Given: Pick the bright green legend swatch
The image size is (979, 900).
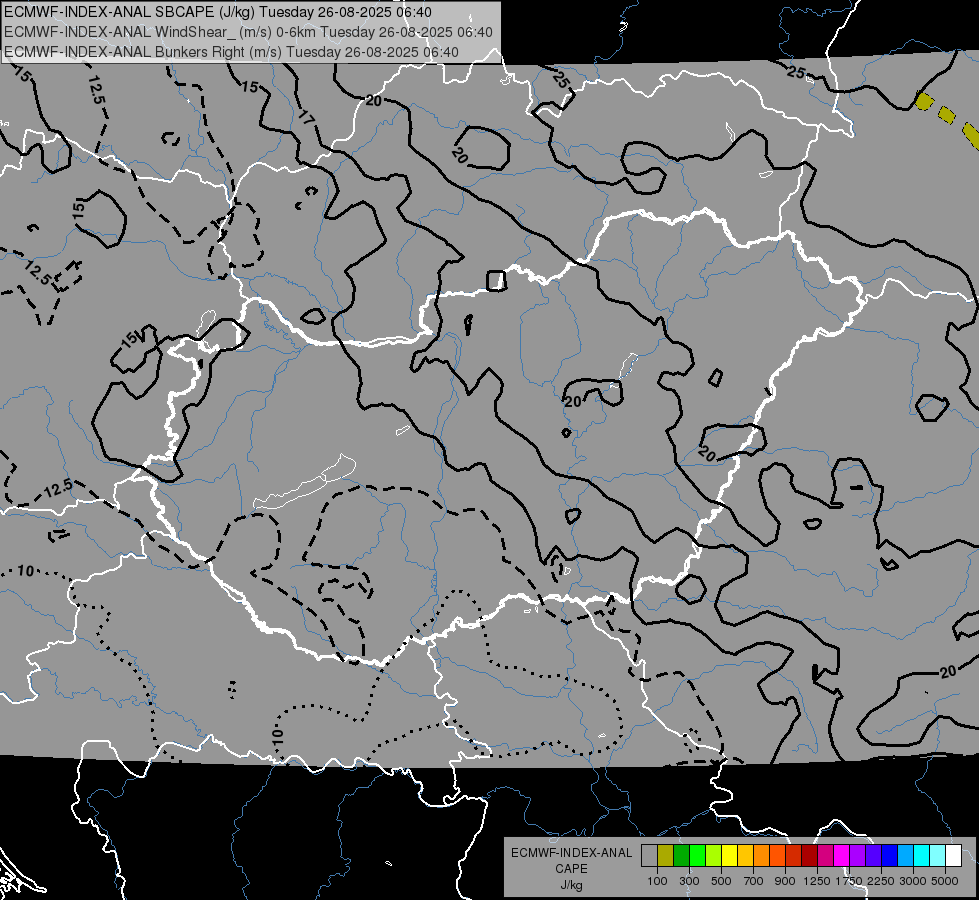Looking at the screenshot, I should pos(697,856).
